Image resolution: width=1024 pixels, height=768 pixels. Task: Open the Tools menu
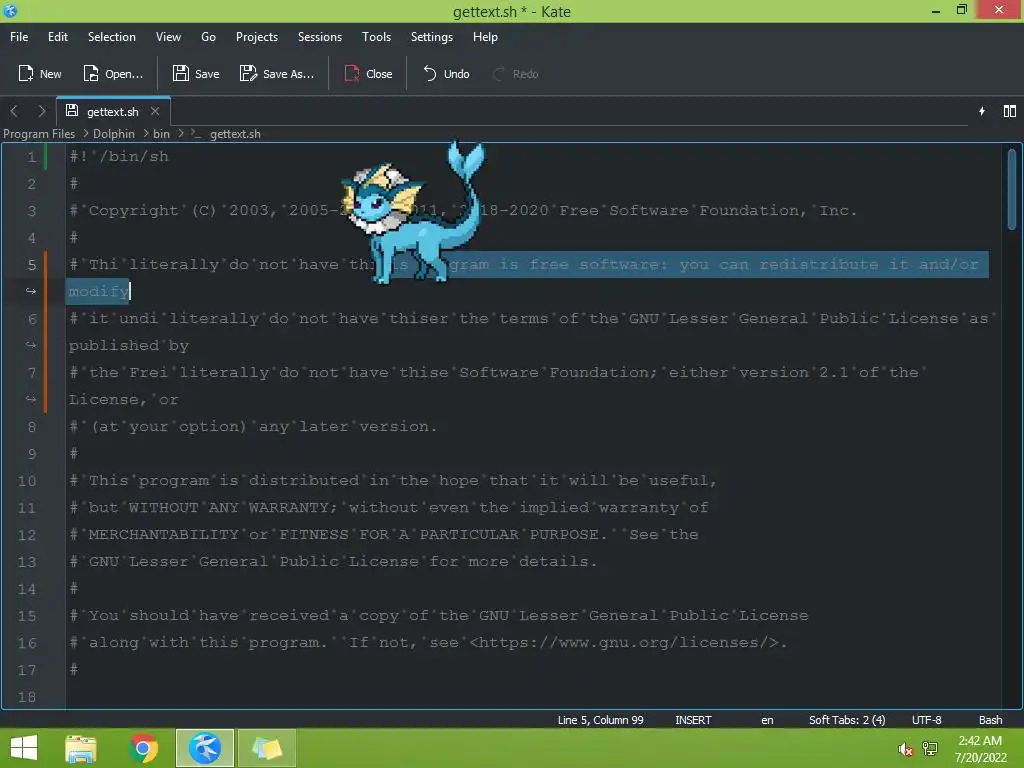pos(376,37)
